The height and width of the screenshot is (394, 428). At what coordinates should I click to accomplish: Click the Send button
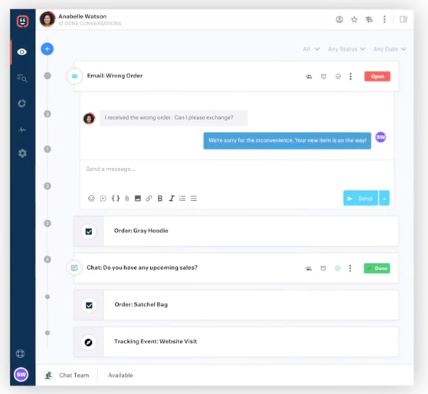pos(360,198)
